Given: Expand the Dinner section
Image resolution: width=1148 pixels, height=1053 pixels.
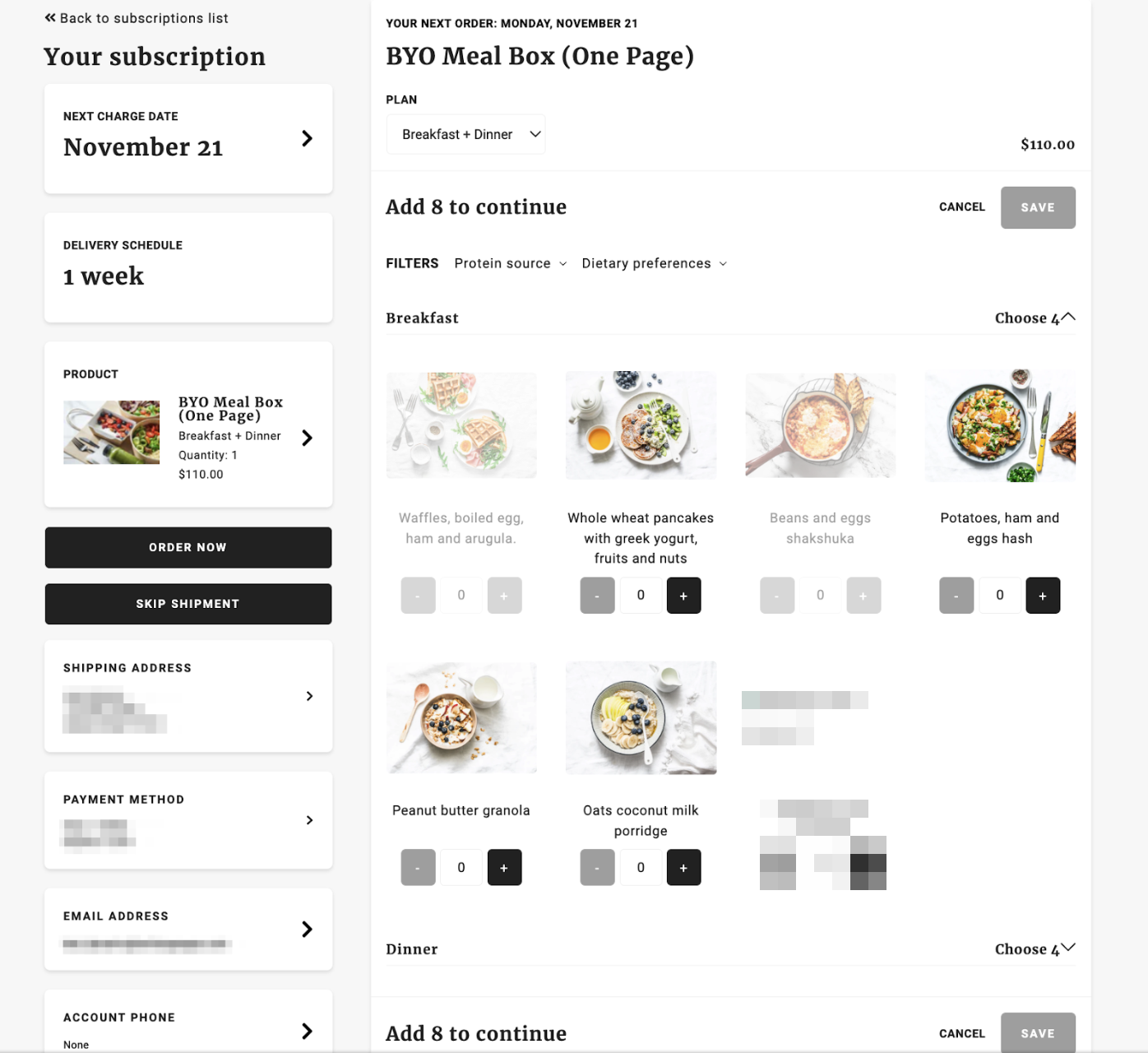Looking at the screenshot, I should click(1068, 947).
